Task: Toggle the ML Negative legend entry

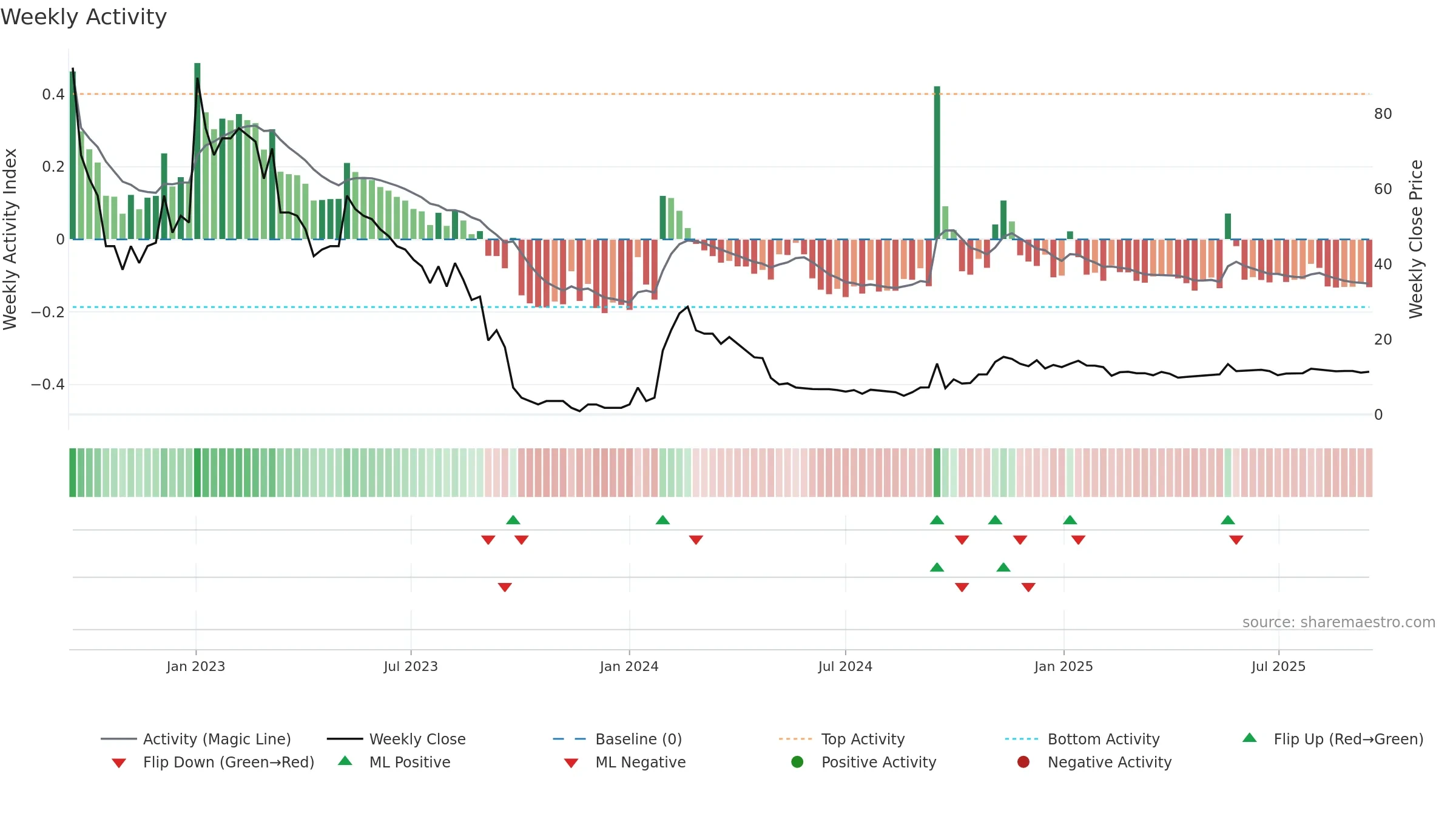Action: (625, 762)
